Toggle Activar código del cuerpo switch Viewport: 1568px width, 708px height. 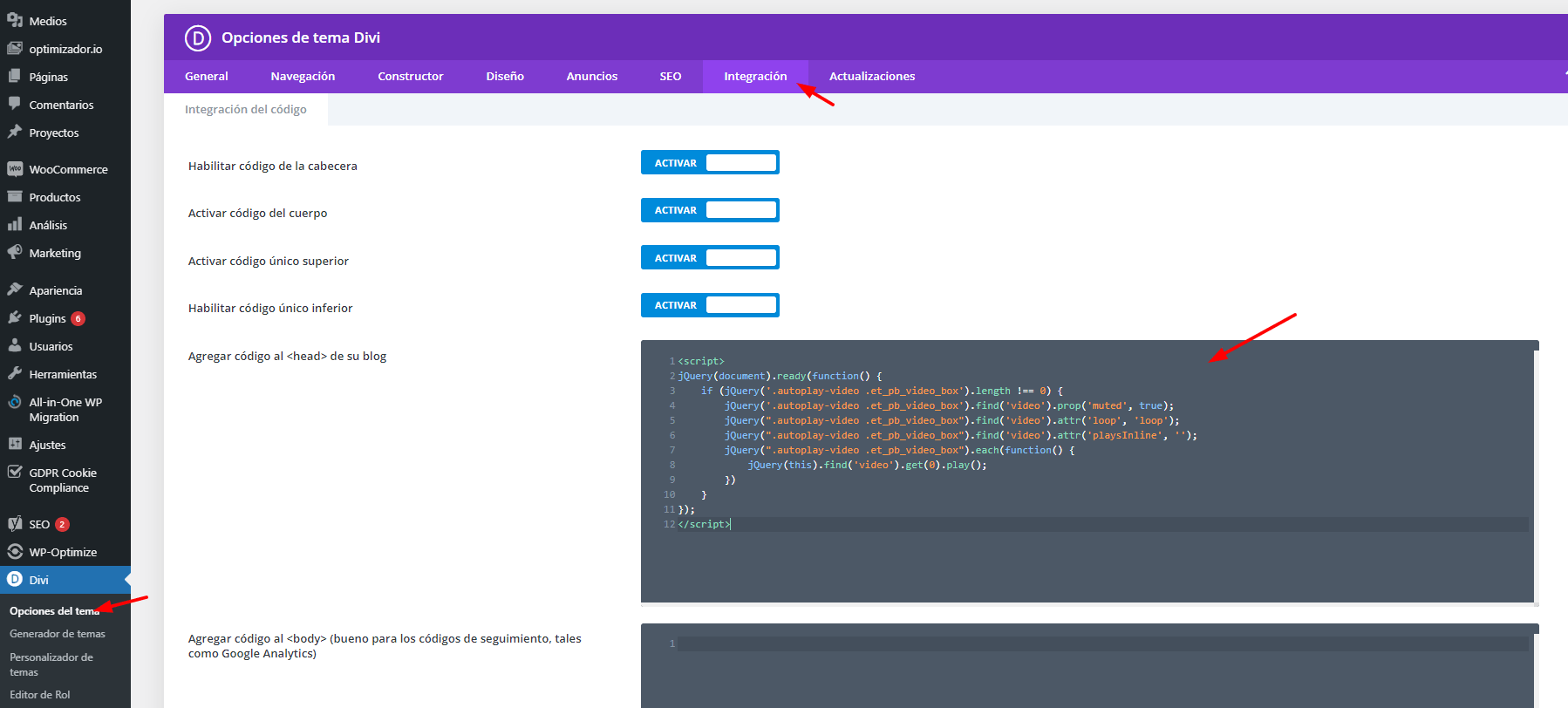tap(710, 210)
